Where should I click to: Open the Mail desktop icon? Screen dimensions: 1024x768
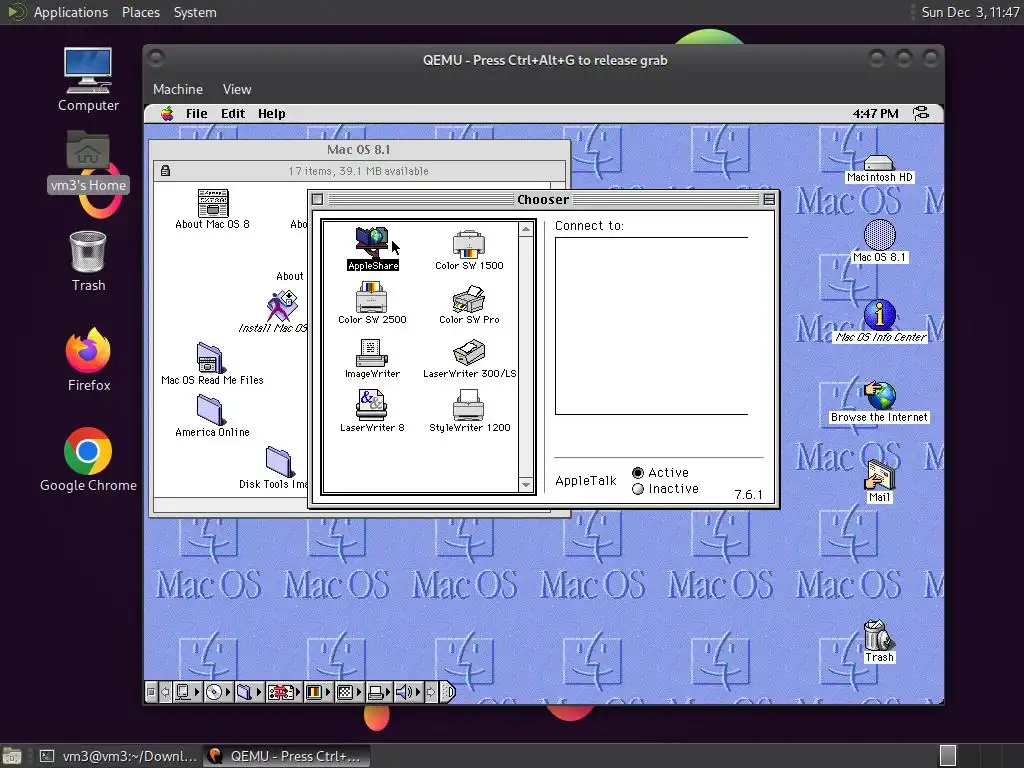879,482
